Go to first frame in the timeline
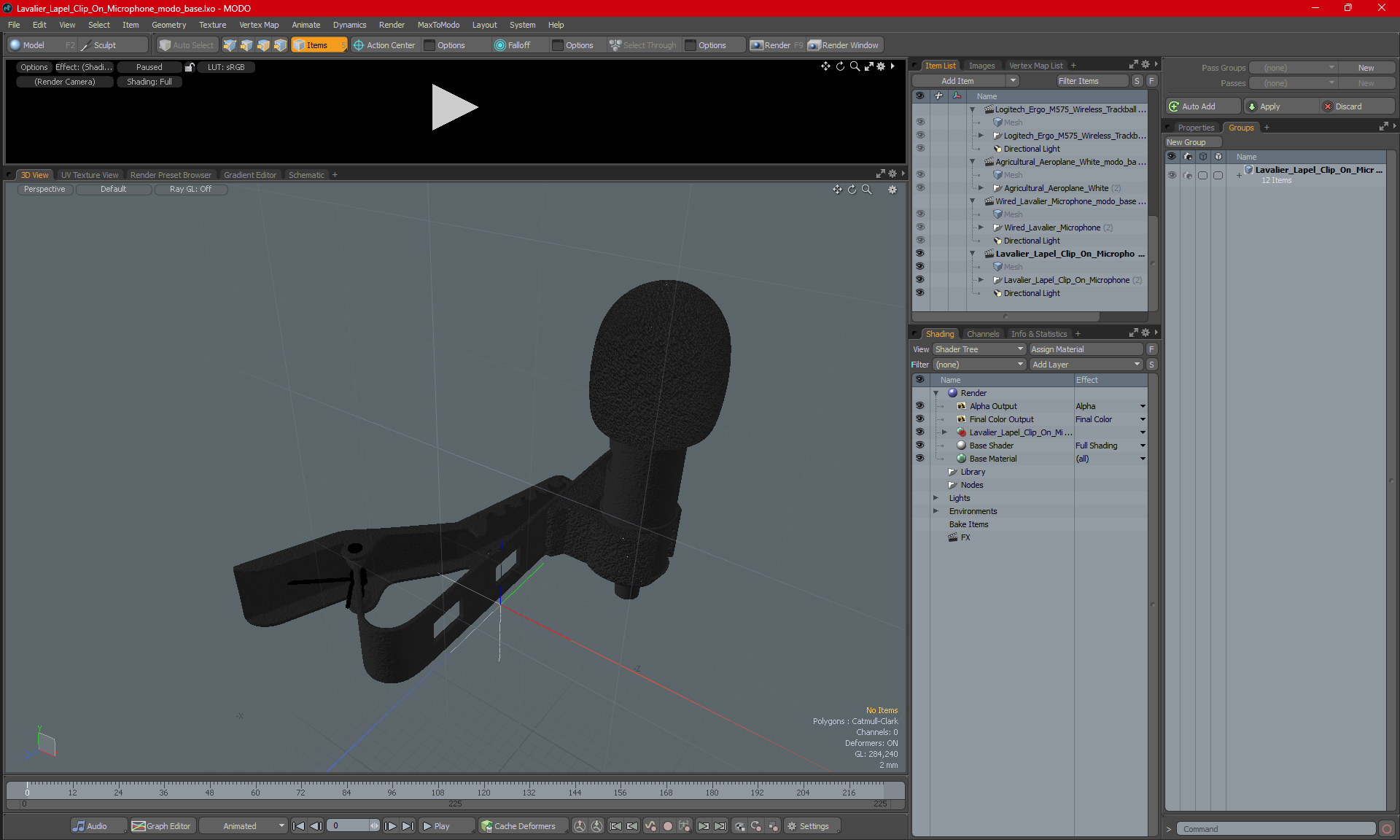This screenshot has width=1400, height=840. coord(298,826)
